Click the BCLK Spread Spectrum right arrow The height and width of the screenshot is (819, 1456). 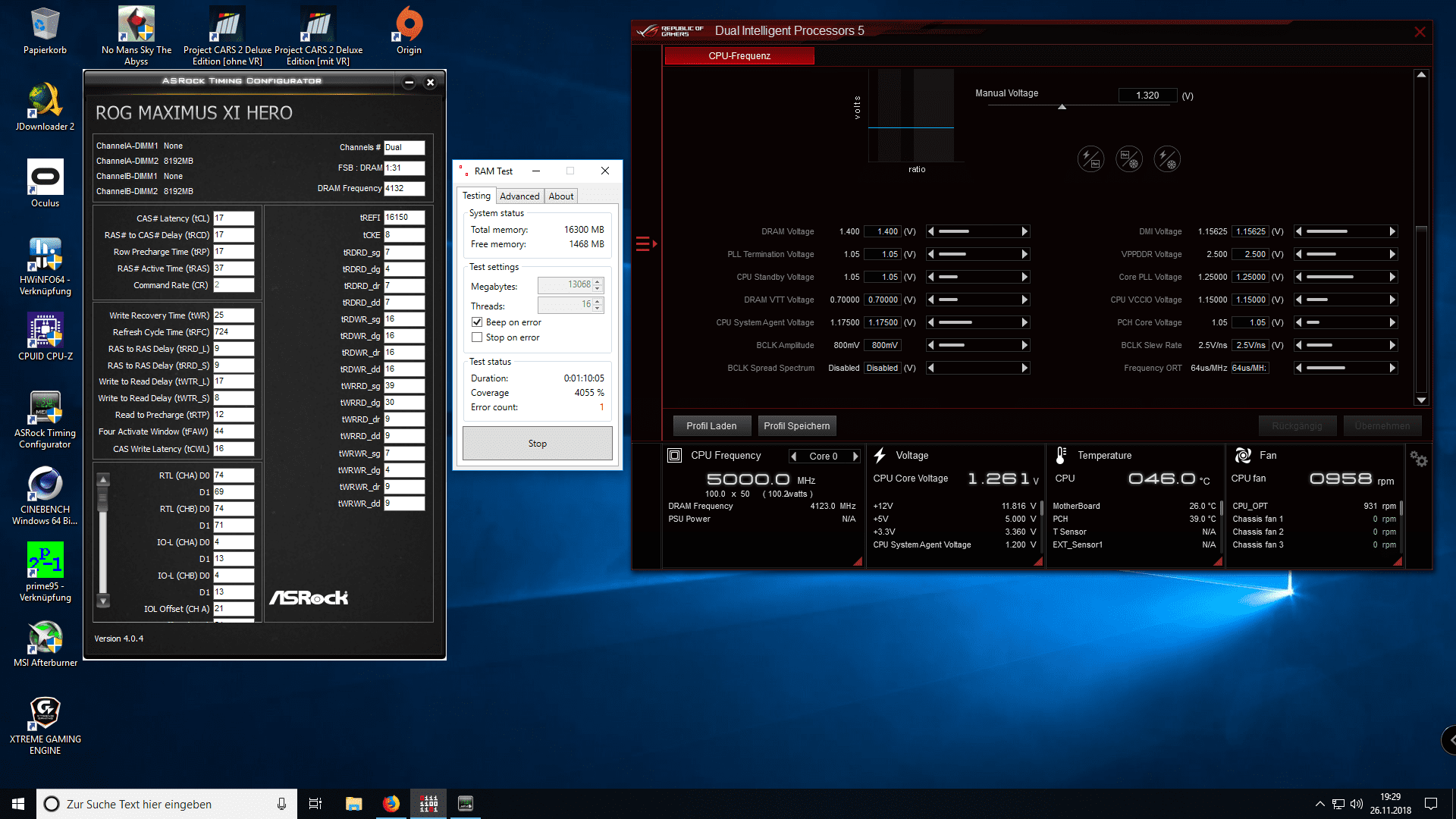click(1025, 368)
